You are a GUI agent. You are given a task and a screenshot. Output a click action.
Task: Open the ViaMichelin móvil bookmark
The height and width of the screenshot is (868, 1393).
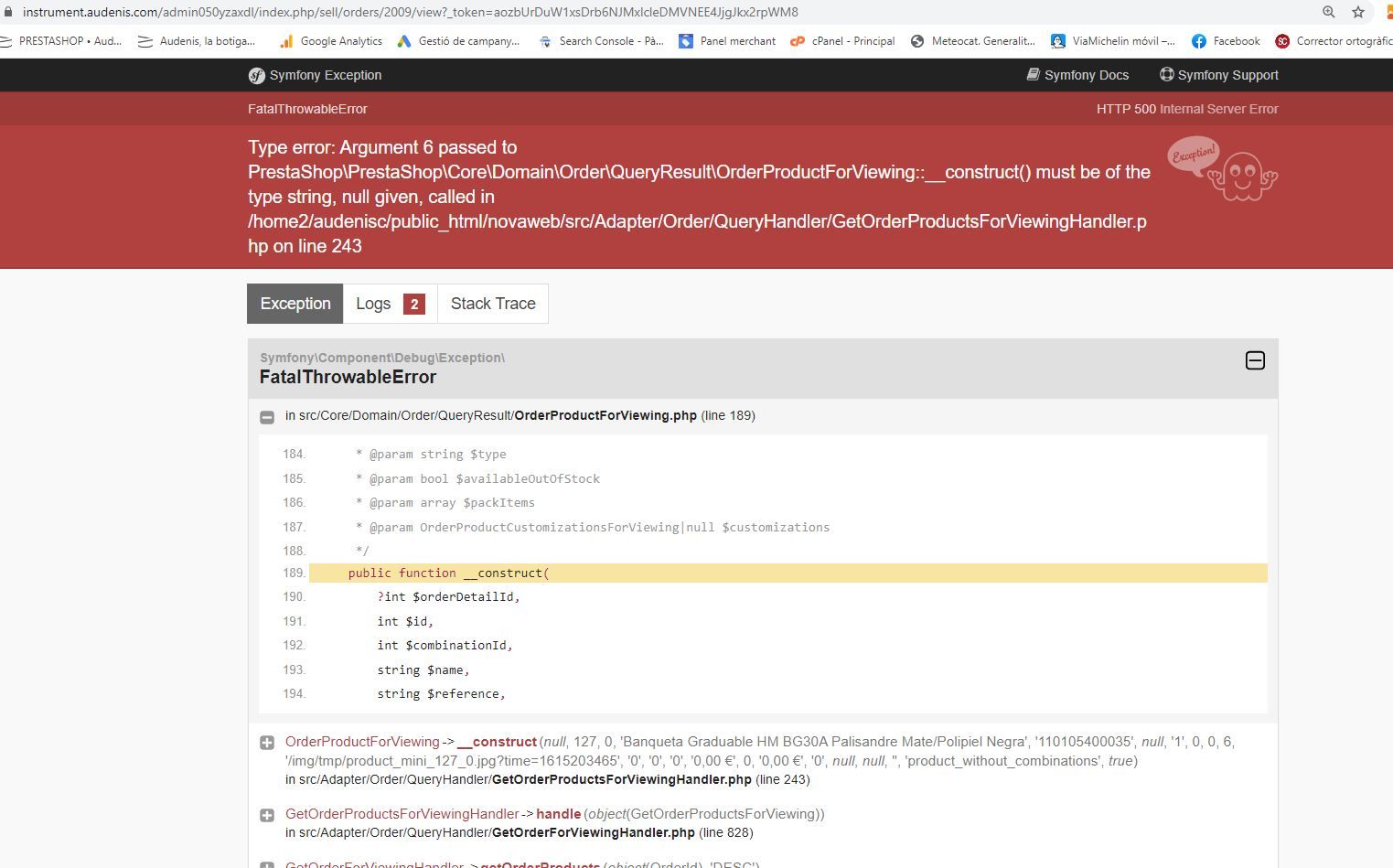pyautogui.click(x=1114, y=41)
